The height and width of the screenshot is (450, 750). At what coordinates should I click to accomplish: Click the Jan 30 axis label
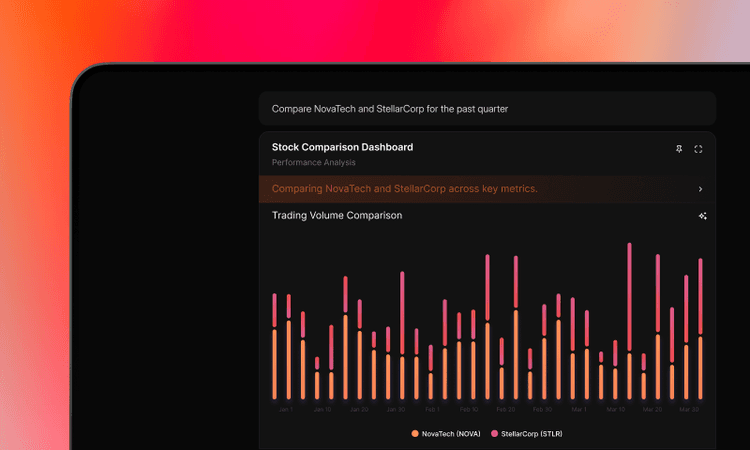coord(396,409)
